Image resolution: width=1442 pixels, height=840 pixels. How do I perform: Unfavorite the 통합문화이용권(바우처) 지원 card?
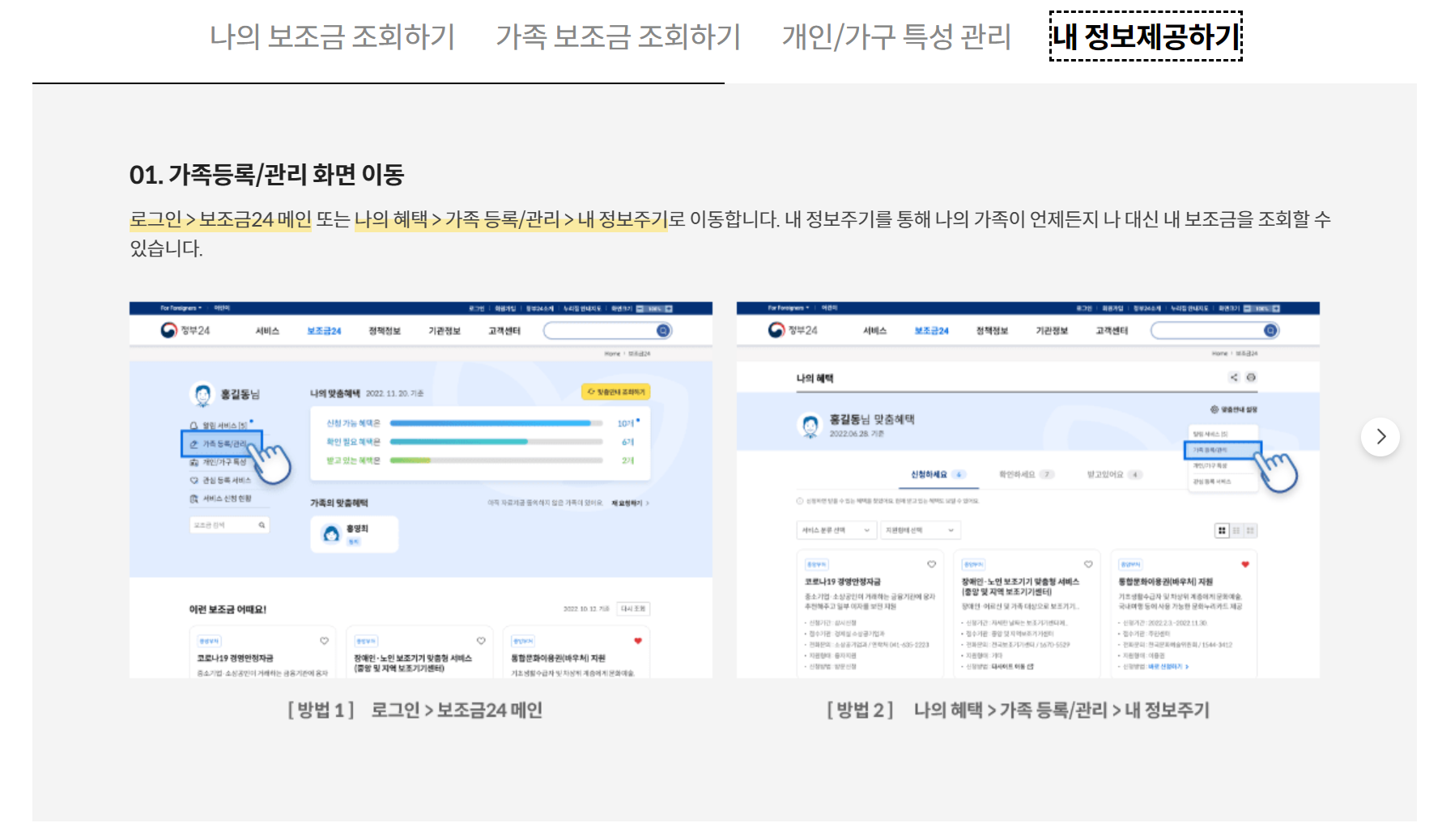coord(1245,564)
